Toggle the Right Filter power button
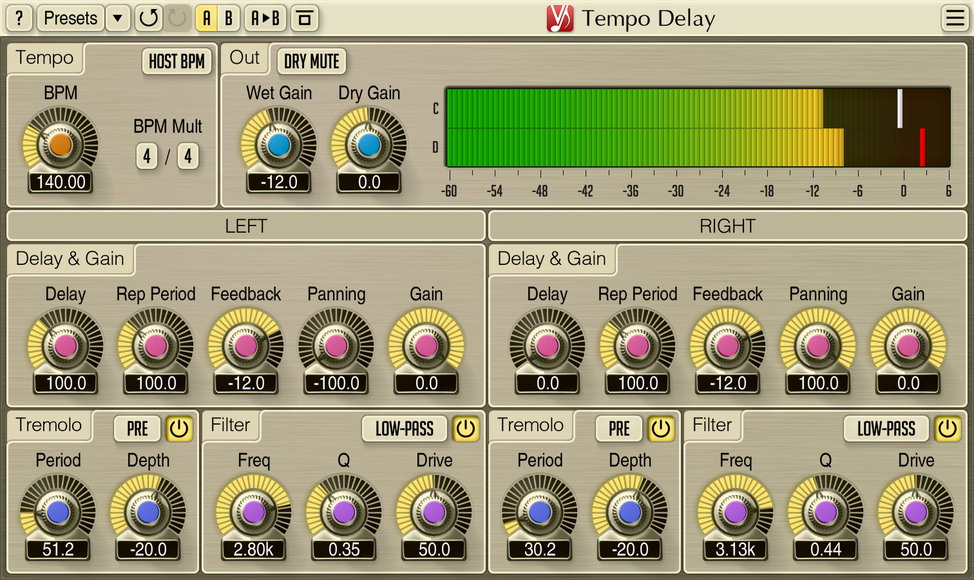The height and width of the screenshot is (580, 974). click(947, 428)
